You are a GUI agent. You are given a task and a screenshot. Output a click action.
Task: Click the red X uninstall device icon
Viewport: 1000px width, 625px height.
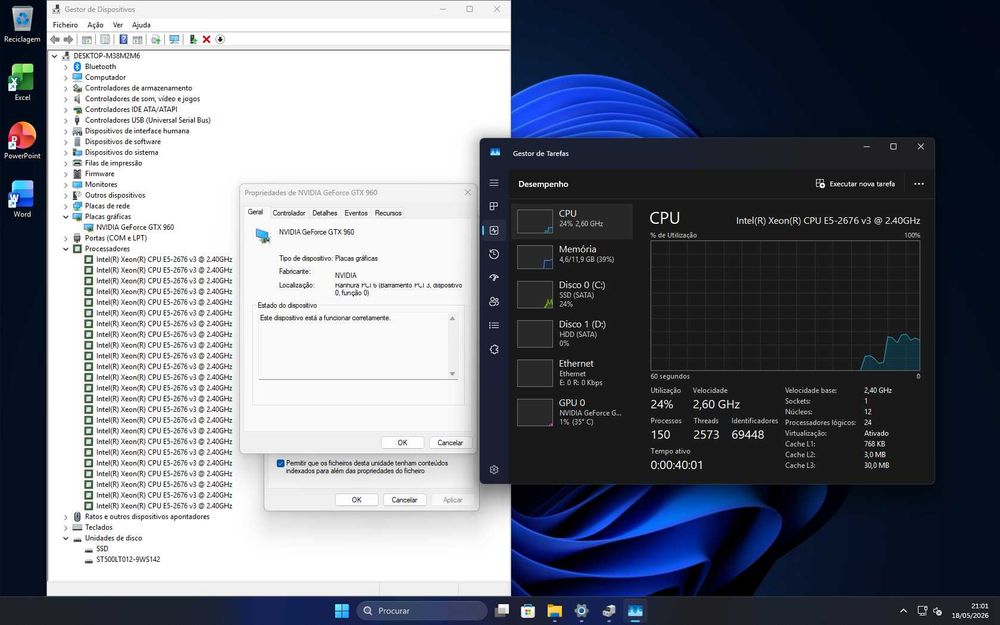click(207, 40)
